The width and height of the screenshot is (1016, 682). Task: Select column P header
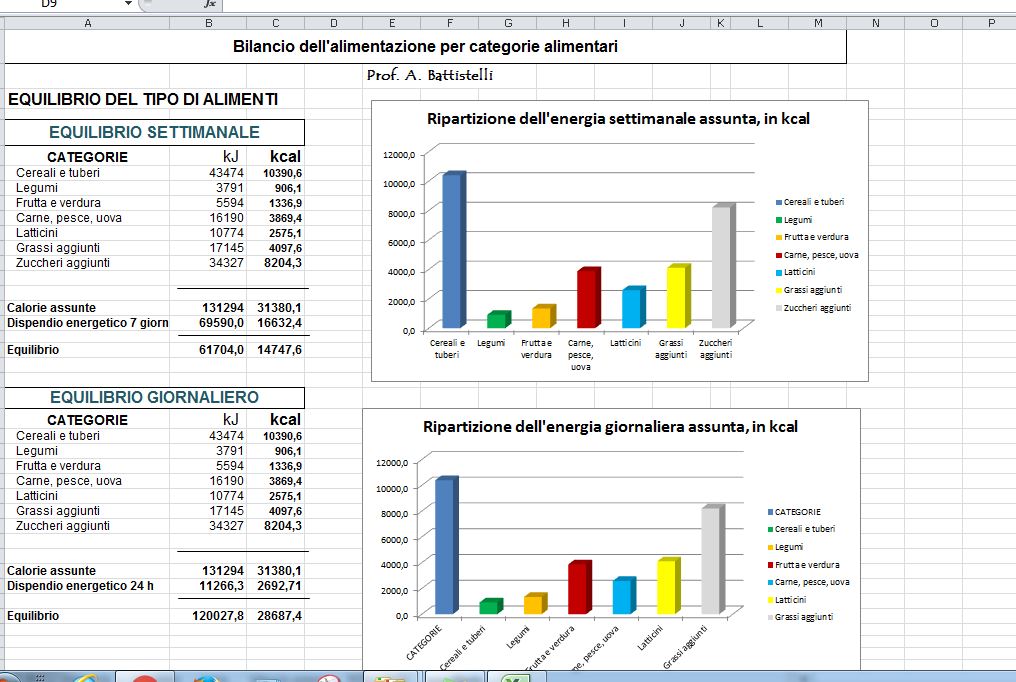coord(991,23)
